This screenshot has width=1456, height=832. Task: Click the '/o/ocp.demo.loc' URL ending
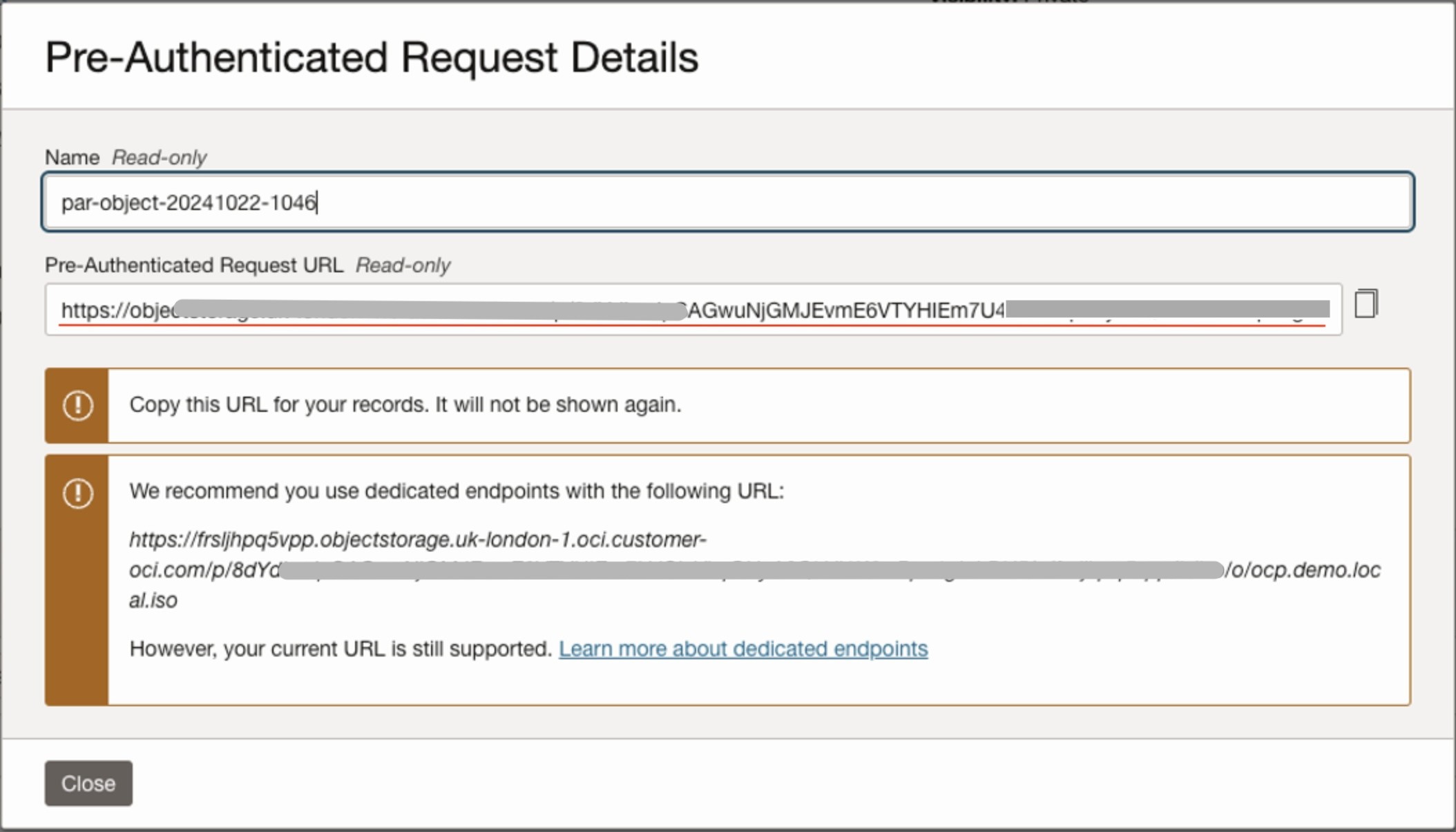[1303, 570]
